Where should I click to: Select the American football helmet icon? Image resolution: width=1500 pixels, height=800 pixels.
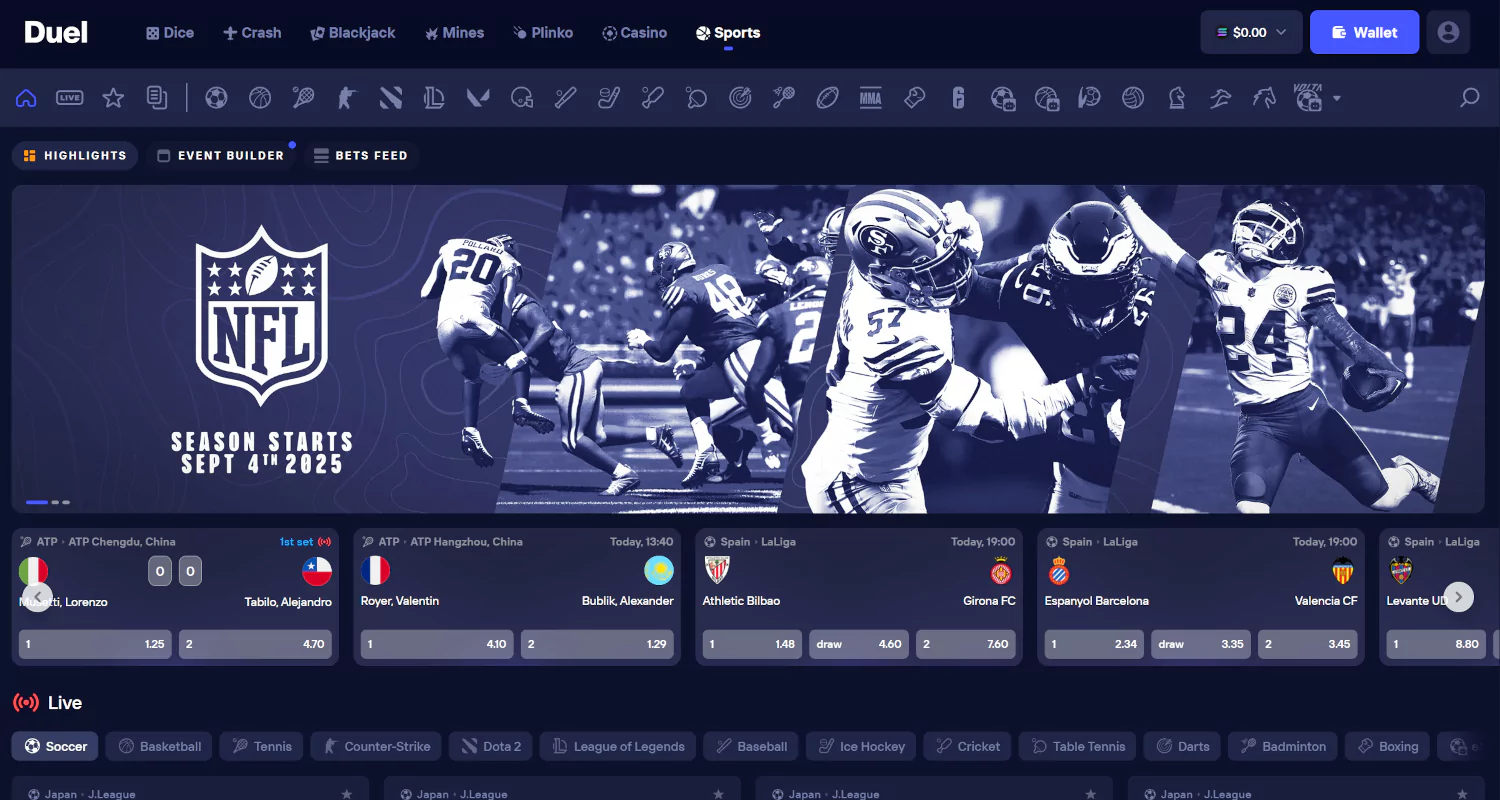coord(521,97)
